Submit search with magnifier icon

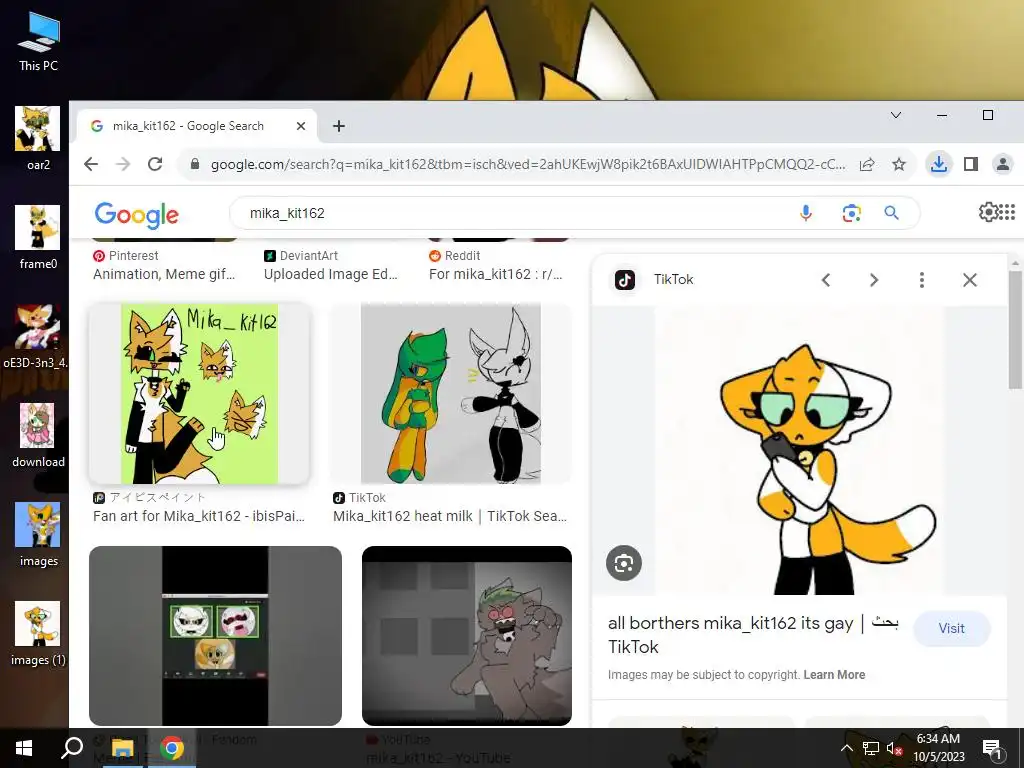pos(891,213)
